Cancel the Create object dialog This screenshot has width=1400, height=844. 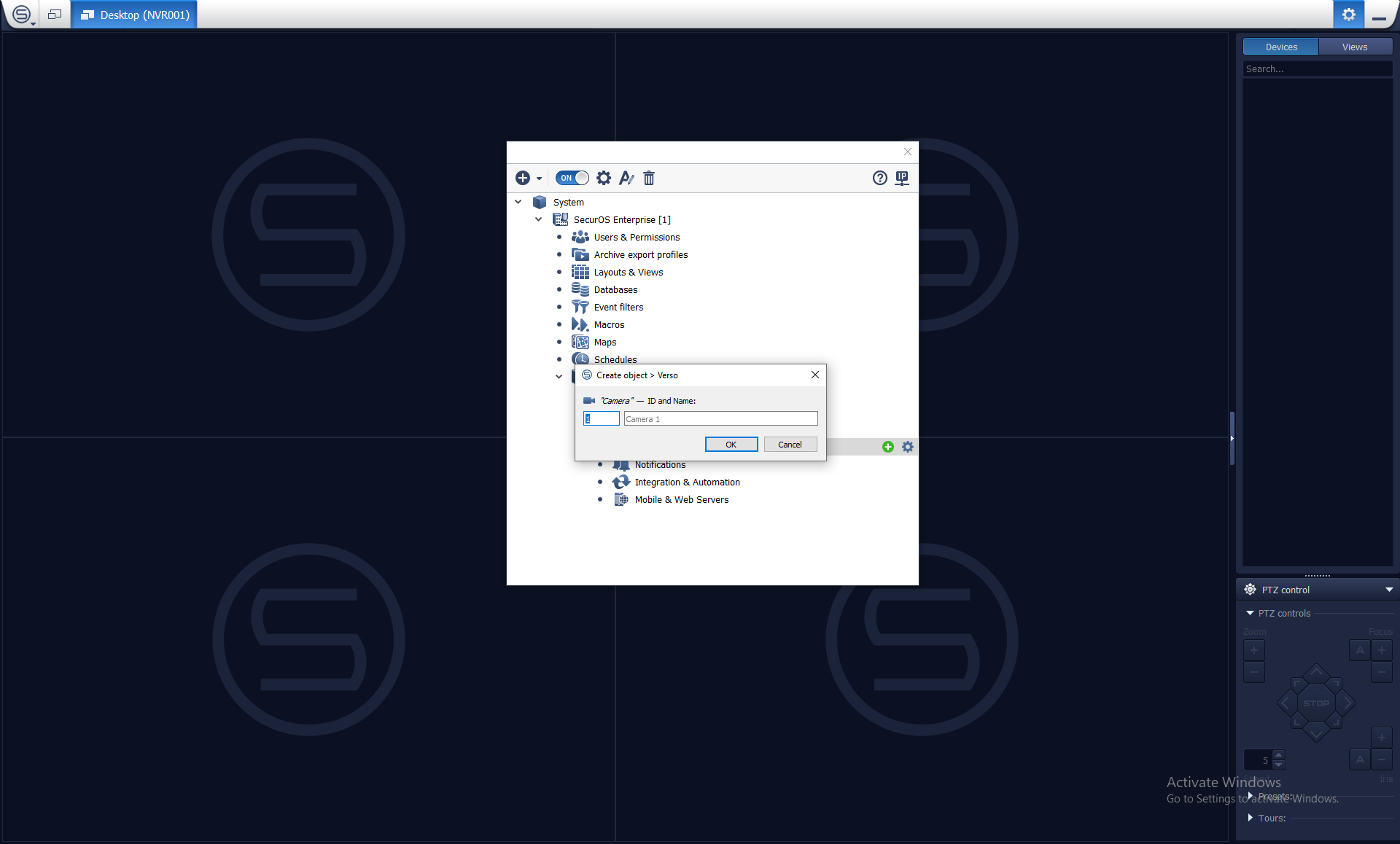click(x=790, y=445)
